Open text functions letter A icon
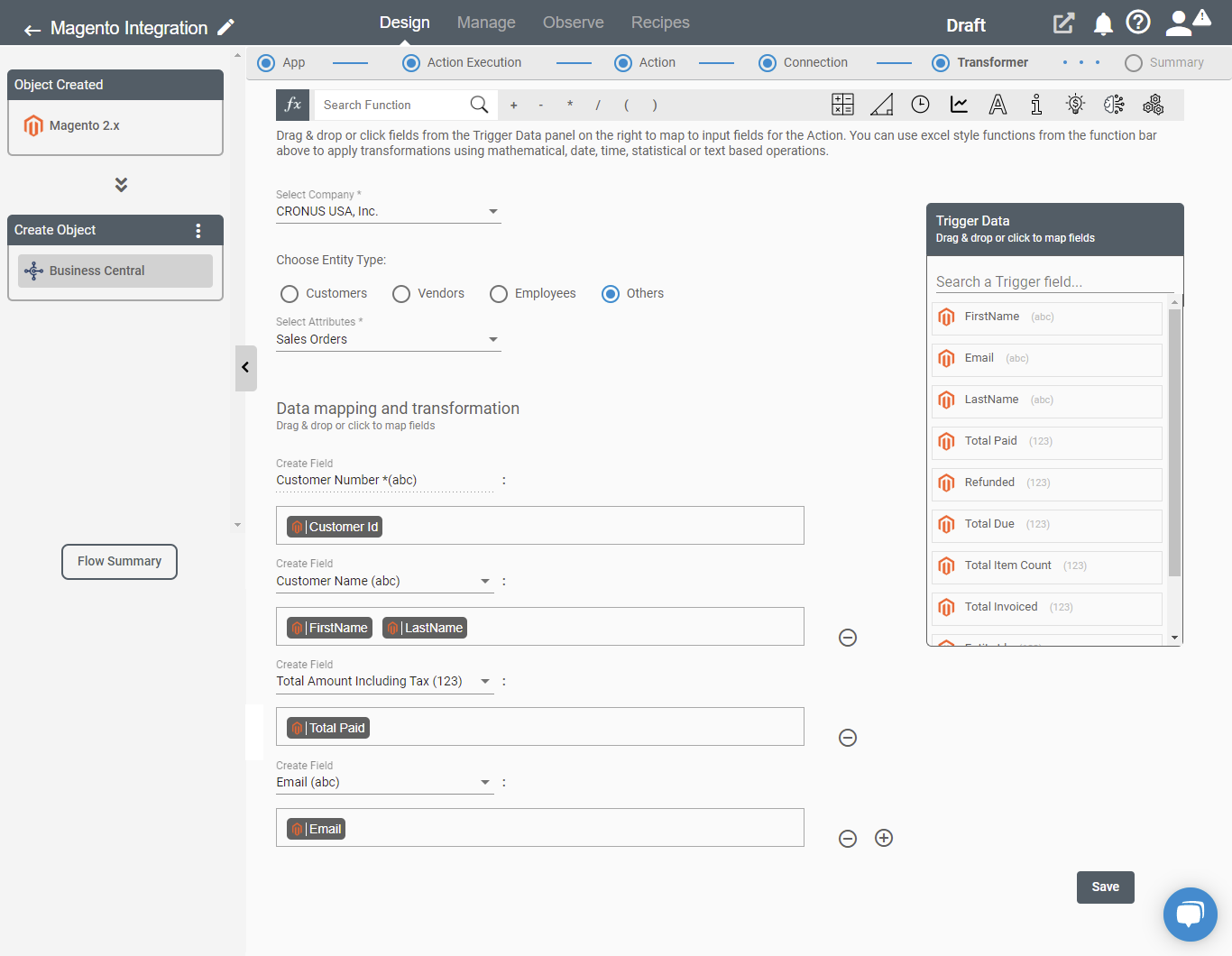Viewport: 1232px width, 956px height. point(998,105)
